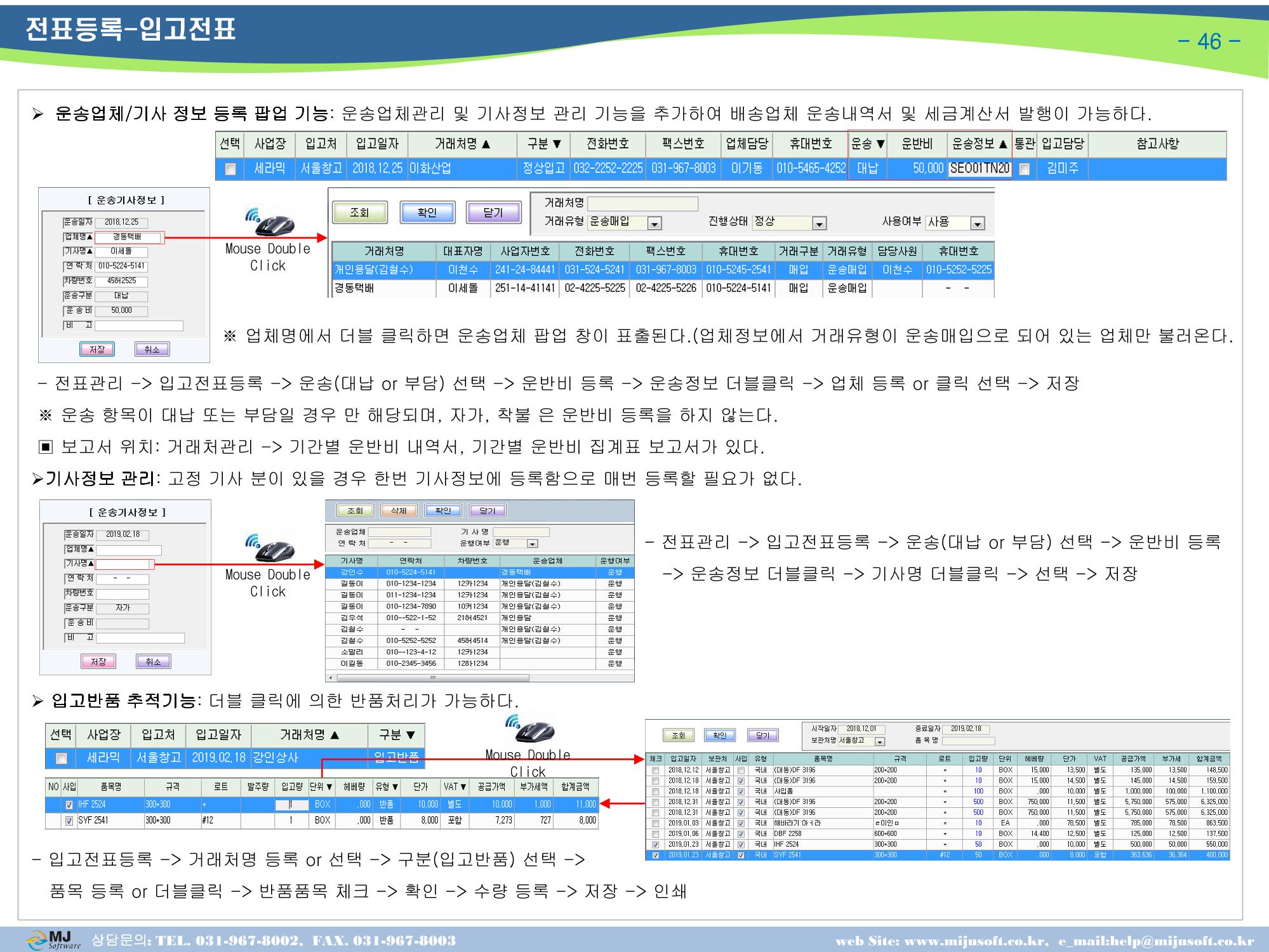This screenshot has height=952, width=1269.
Task: Select driver row 강인수
Action: [x=479, y=572]
